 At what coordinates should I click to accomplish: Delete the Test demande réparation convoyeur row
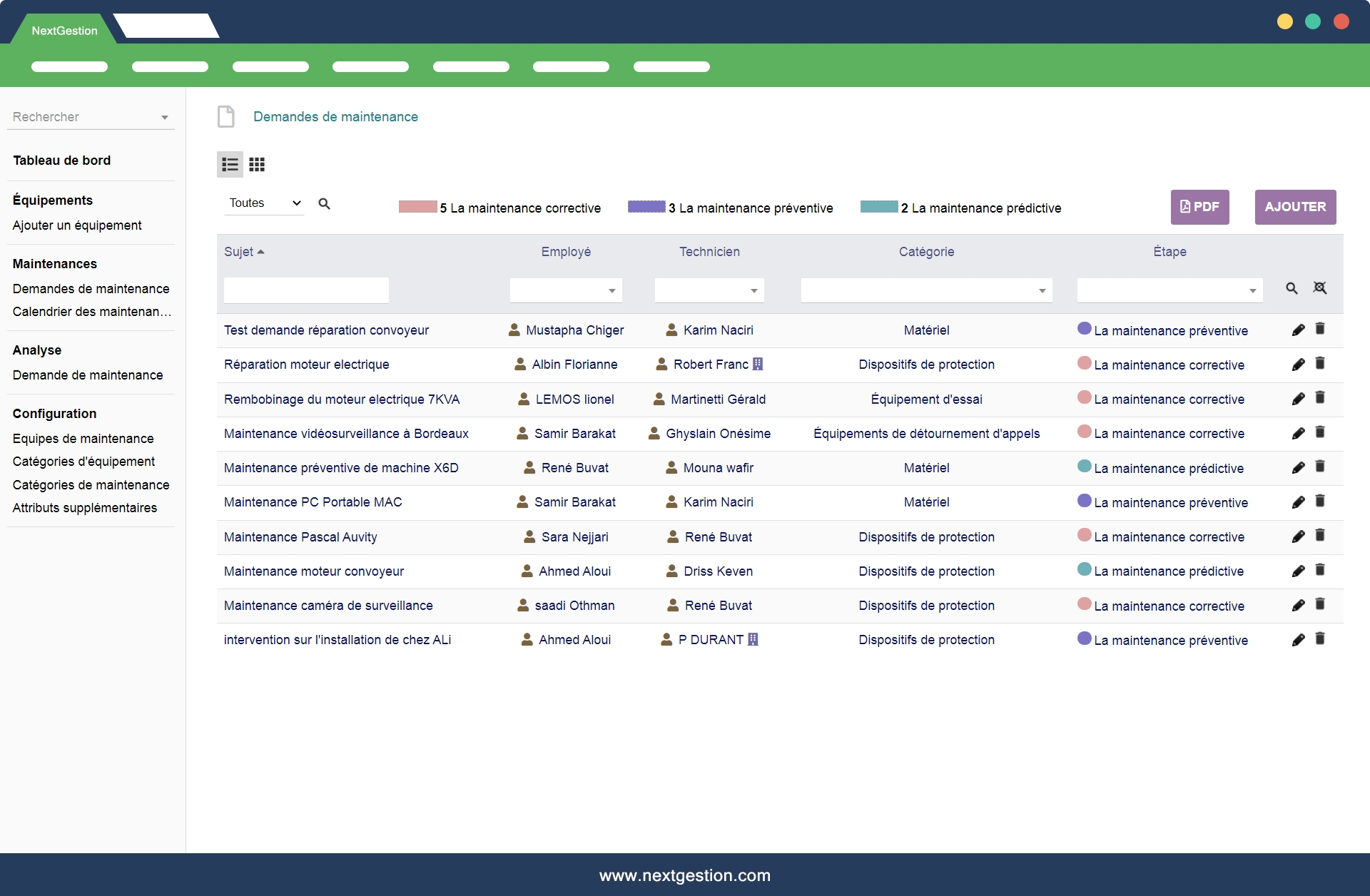pyautogui.click(x=1320, y=329)
